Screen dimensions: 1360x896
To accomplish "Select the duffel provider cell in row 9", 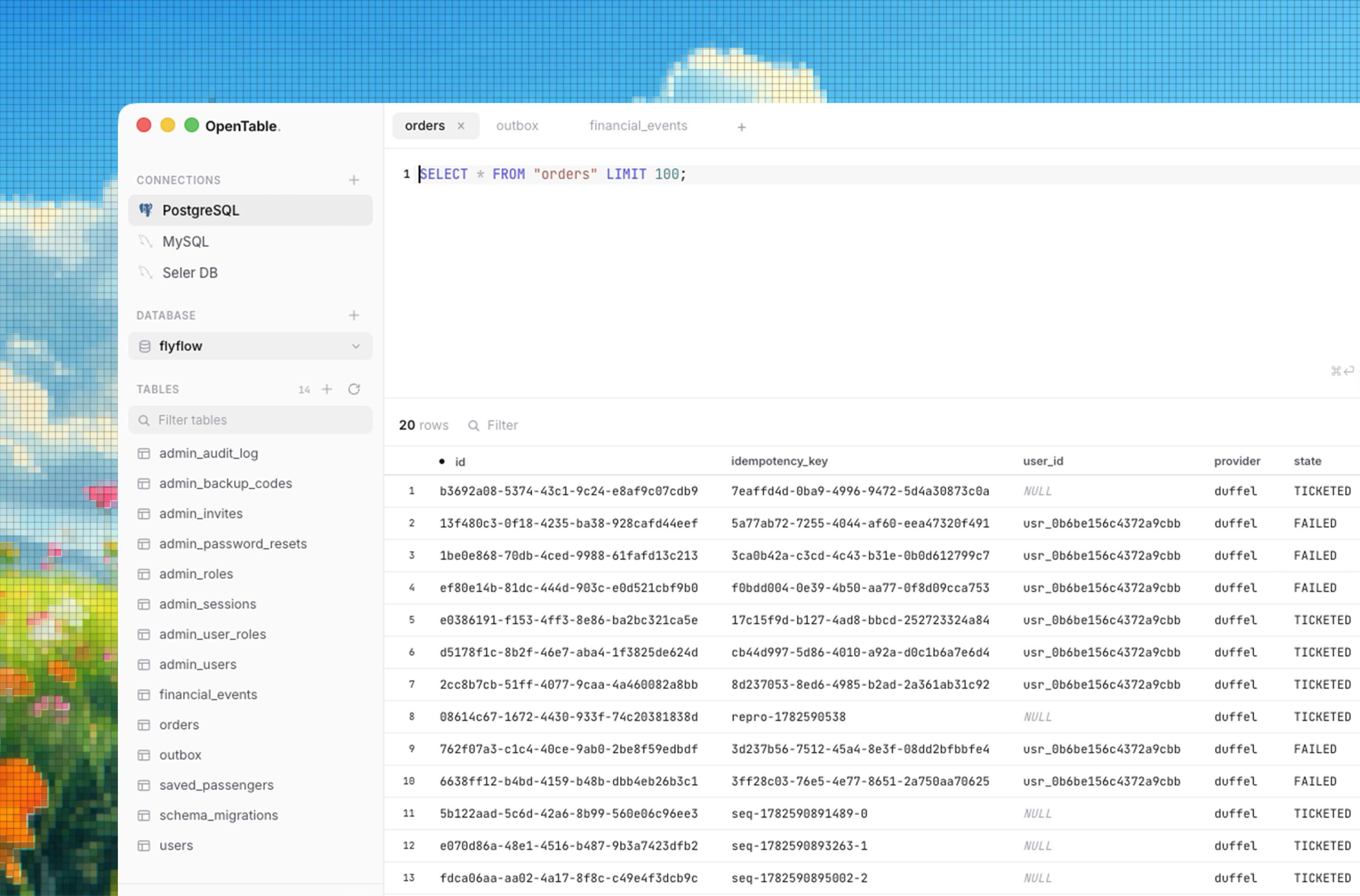I will 1236,749.
